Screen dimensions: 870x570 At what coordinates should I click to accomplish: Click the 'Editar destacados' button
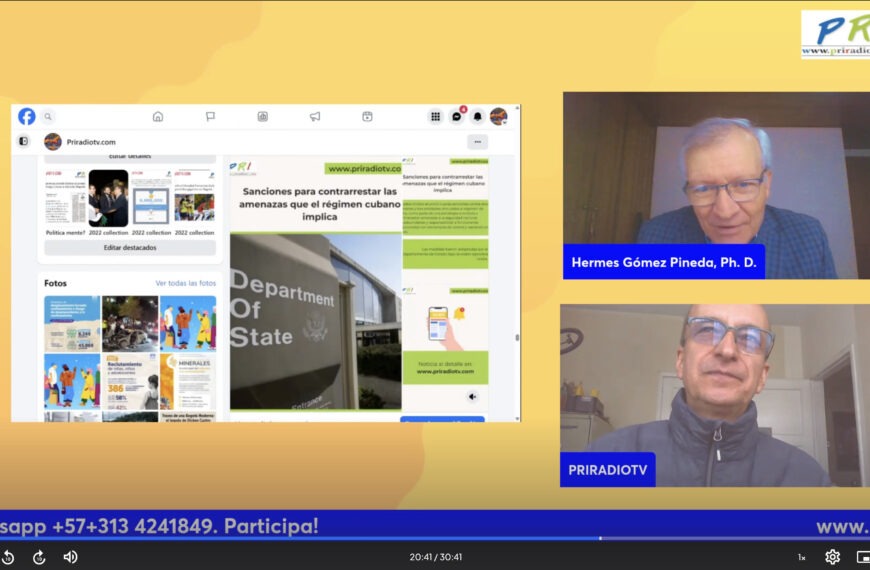tap(130, 248)
